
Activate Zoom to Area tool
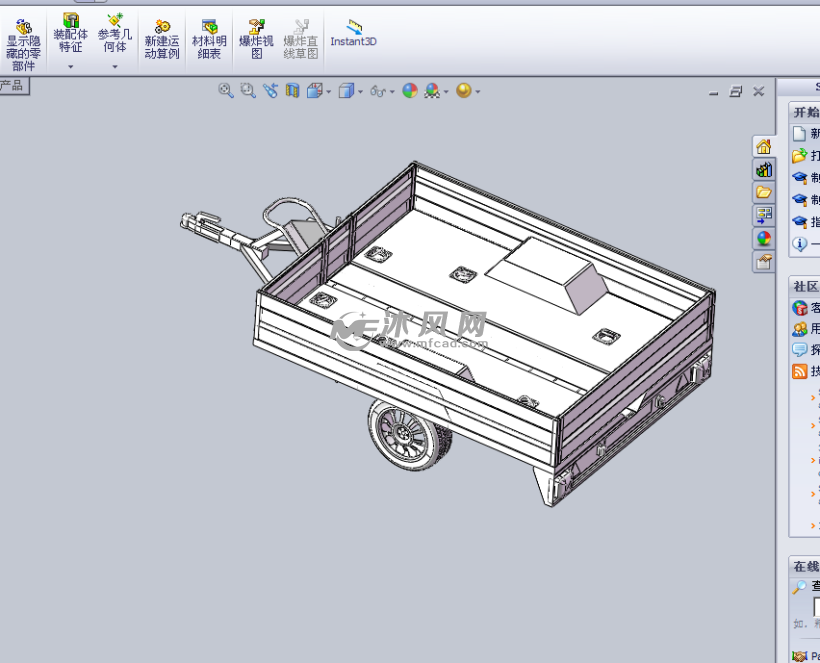click(248, 91)
